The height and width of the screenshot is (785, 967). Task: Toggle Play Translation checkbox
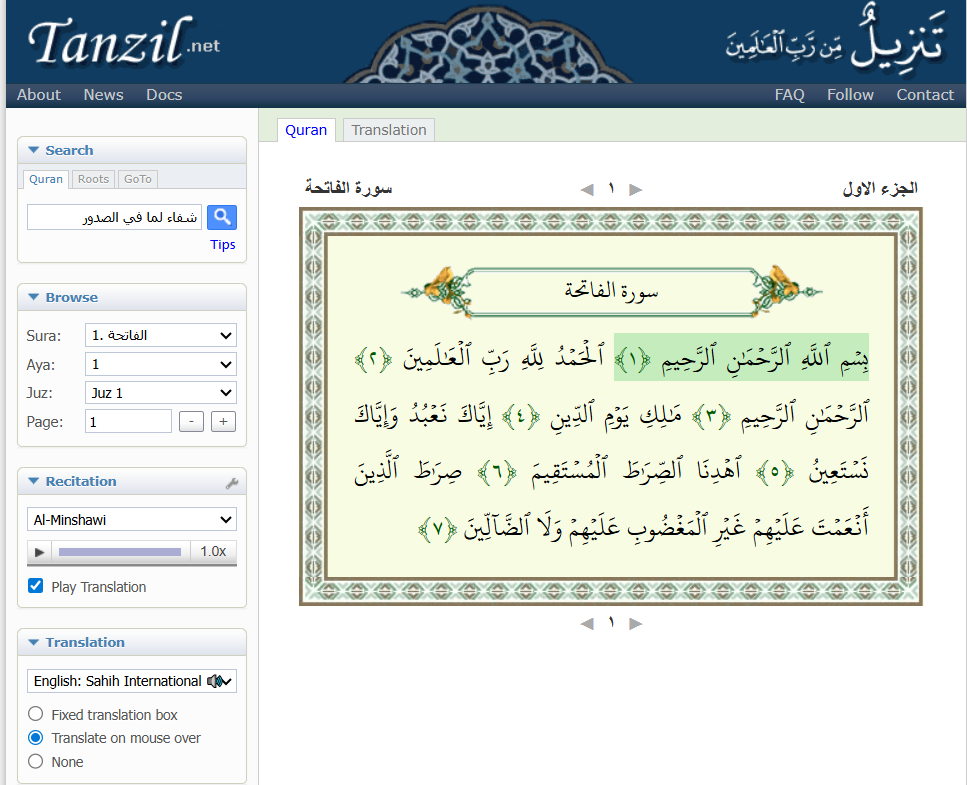[36, 586]
